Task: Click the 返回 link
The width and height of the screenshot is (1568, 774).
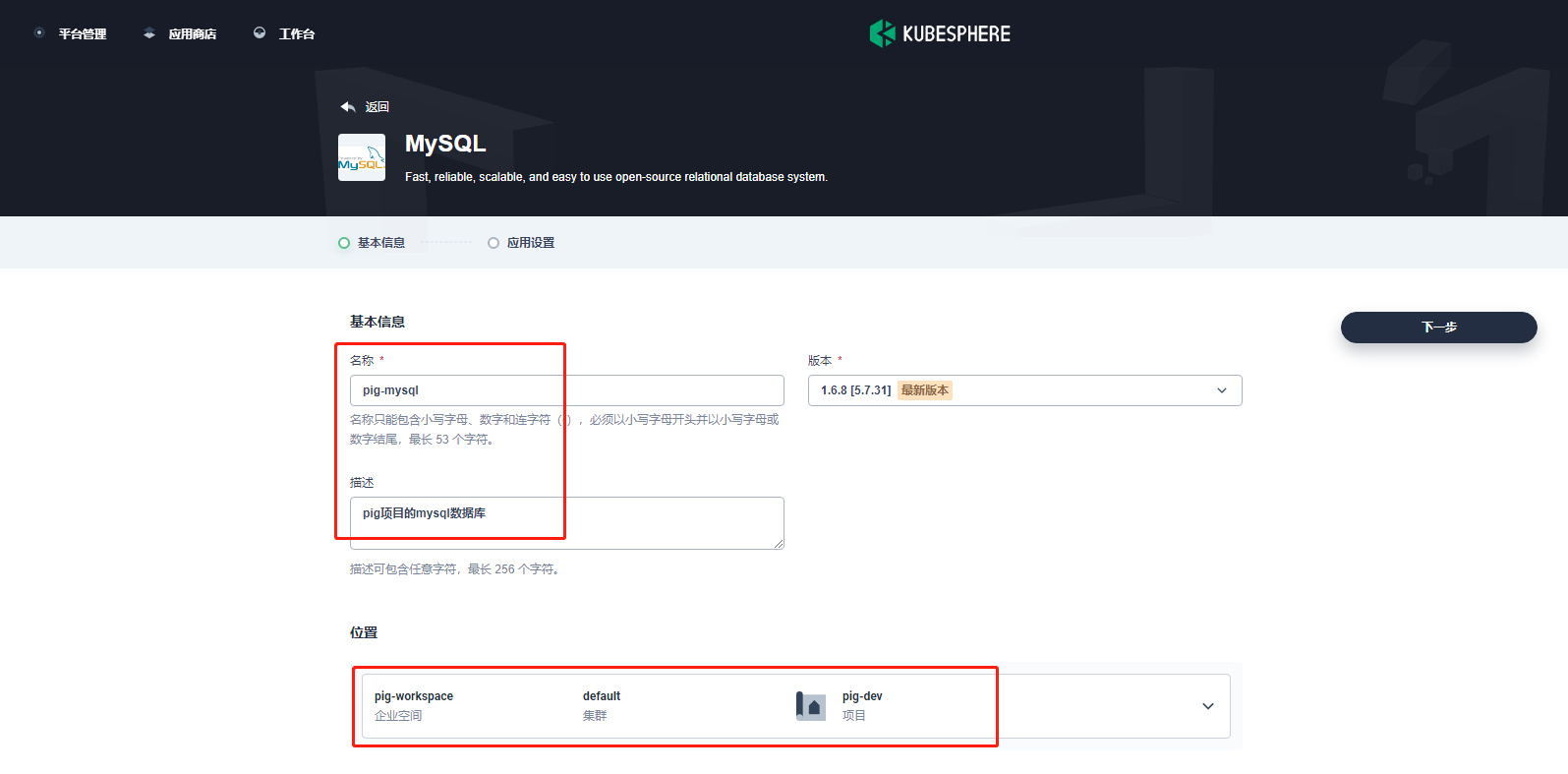Action: point(377,106)
